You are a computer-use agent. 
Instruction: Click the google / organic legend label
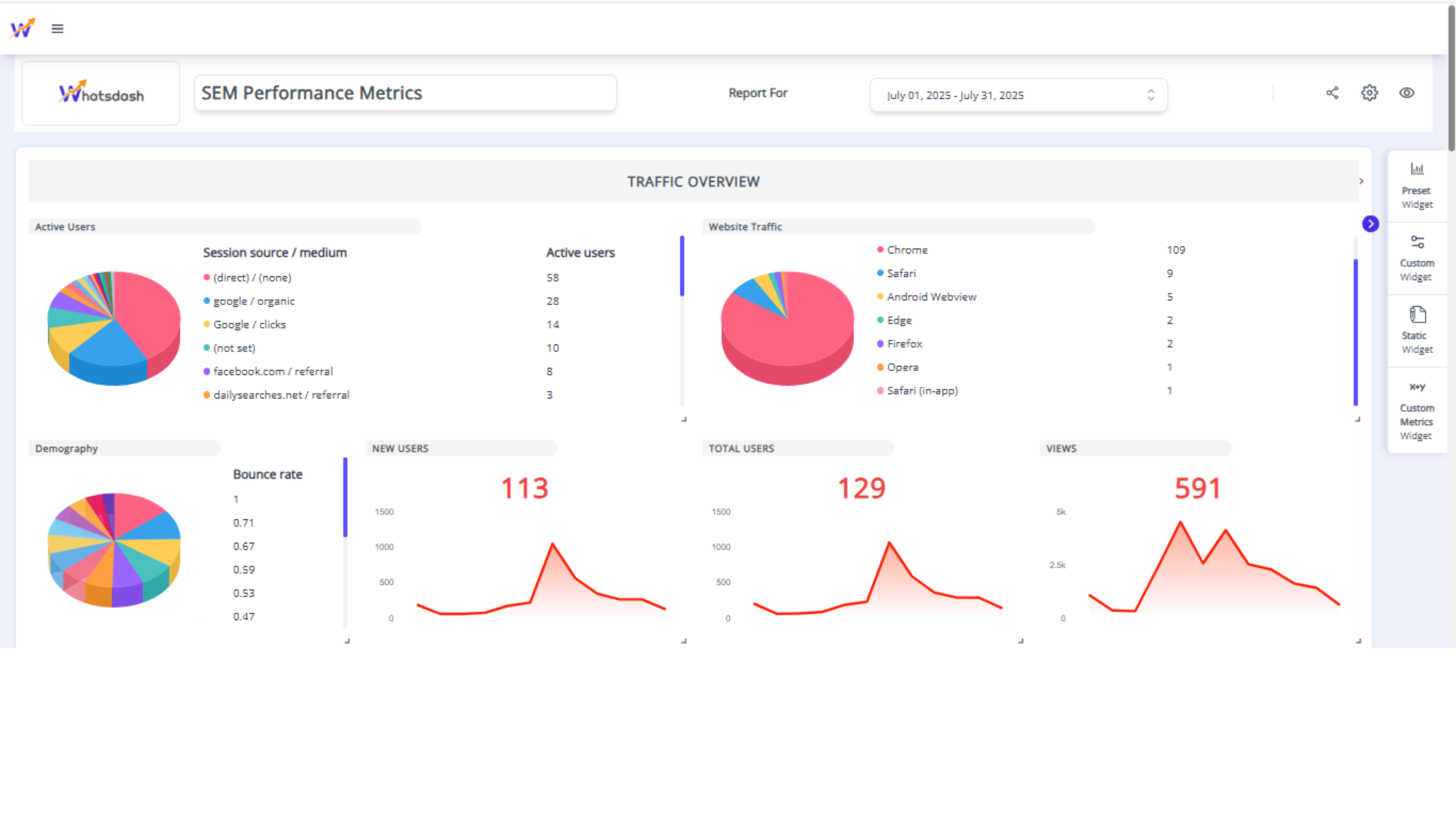click(253, 300)
